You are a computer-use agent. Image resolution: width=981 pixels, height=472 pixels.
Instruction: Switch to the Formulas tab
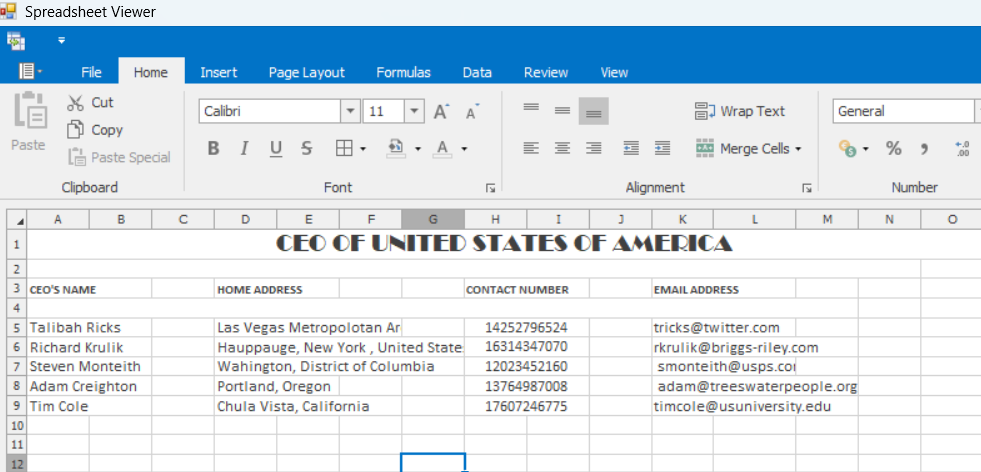404,72
